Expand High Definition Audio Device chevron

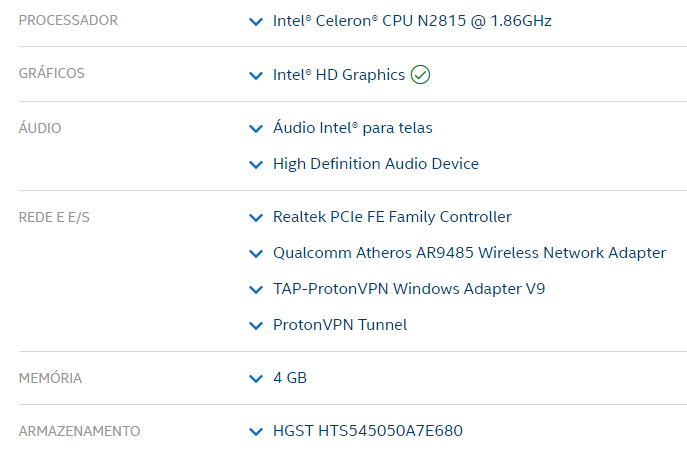click(x=256, y=164)
